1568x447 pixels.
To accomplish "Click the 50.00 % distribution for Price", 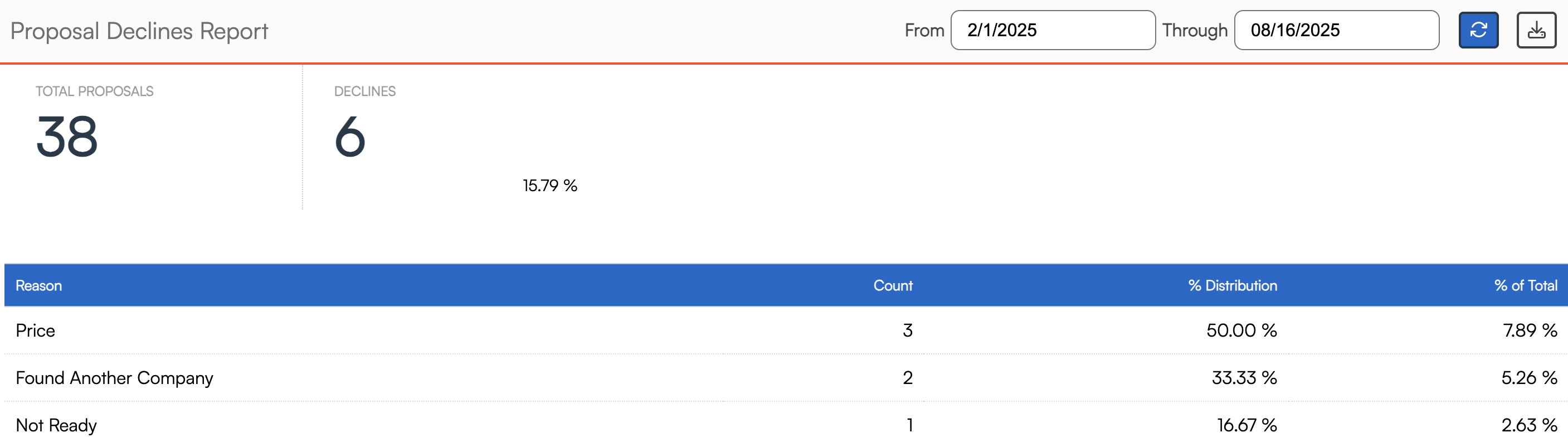I will coord(1241,330).
